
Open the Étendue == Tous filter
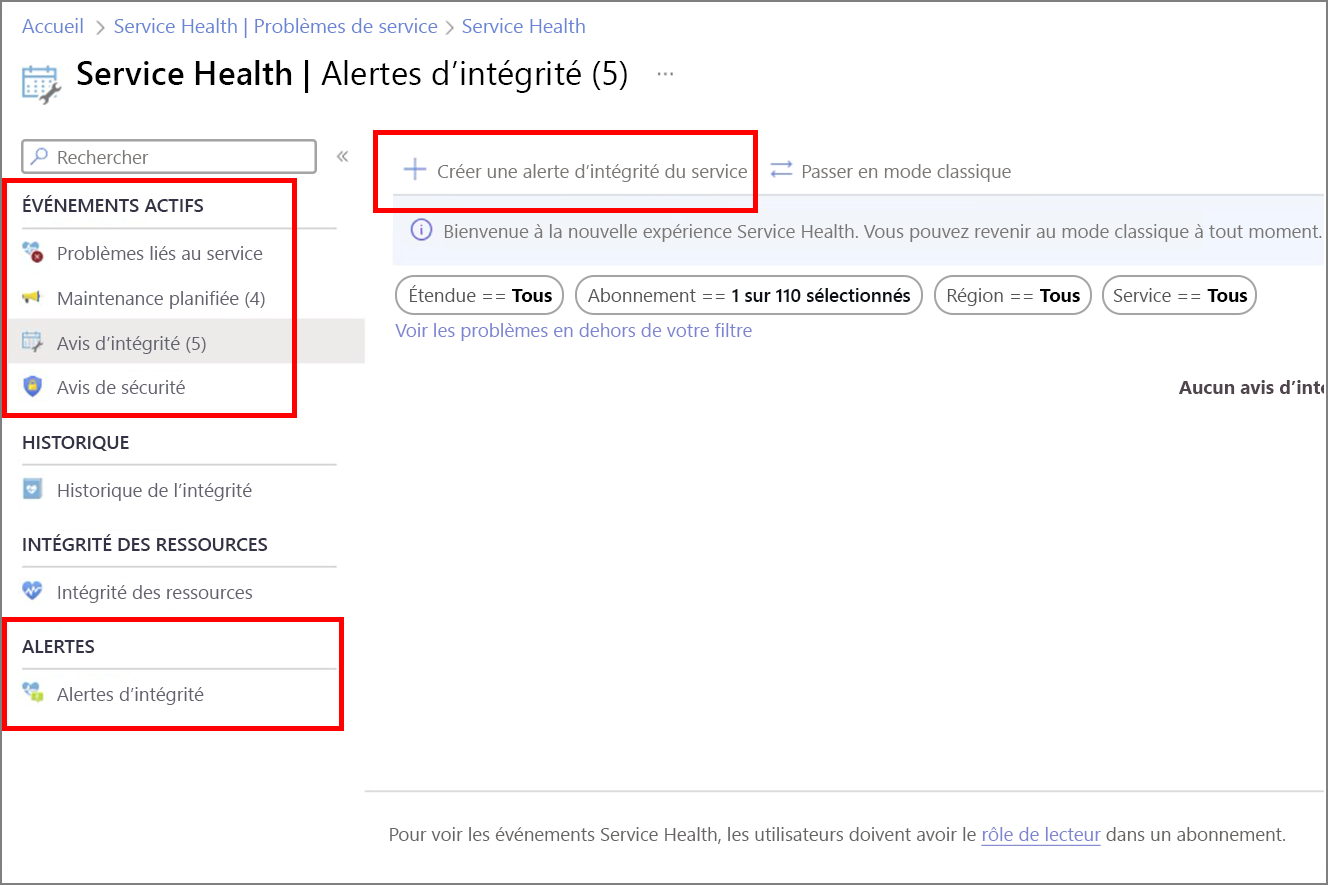480,296
